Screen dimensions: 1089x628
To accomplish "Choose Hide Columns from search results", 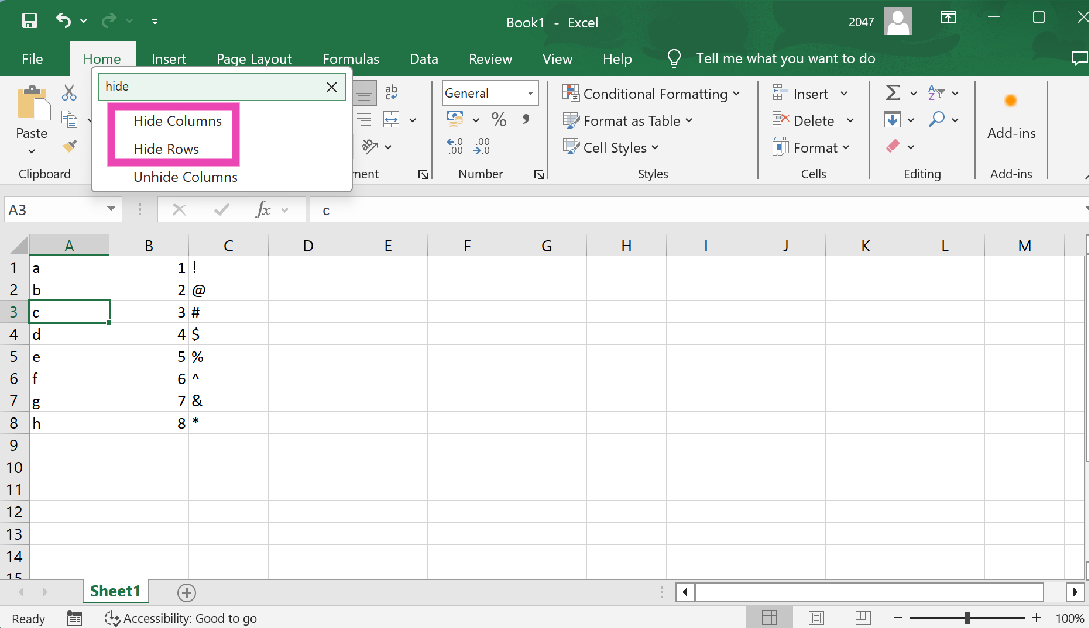I will pyautogui.click(x=177, y=121).
